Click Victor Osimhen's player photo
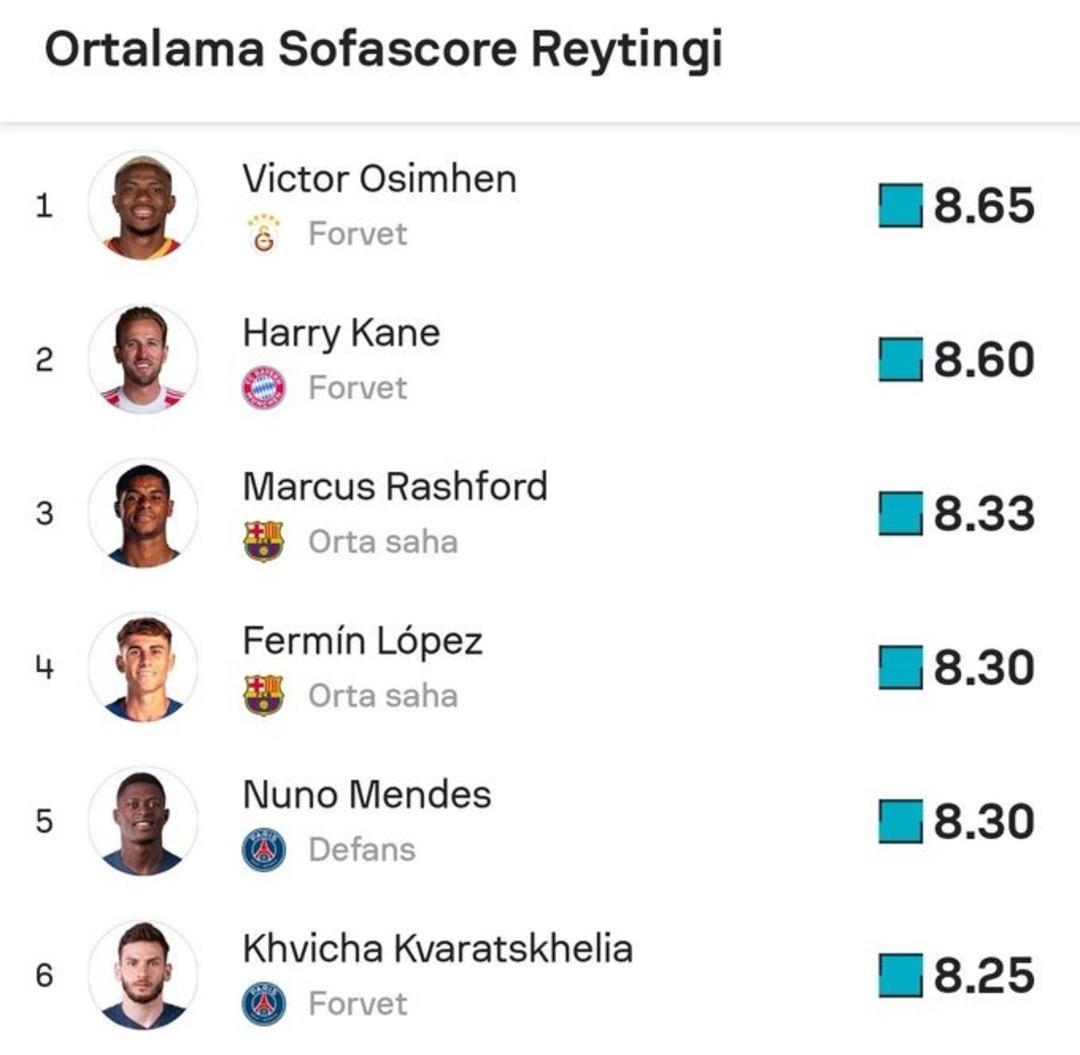 [x=143, y=206]
